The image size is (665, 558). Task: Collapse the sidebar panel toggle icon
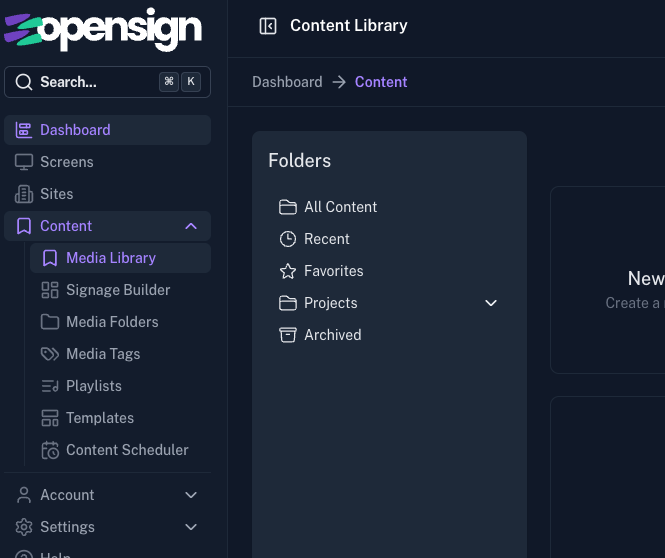pos(268,26)
